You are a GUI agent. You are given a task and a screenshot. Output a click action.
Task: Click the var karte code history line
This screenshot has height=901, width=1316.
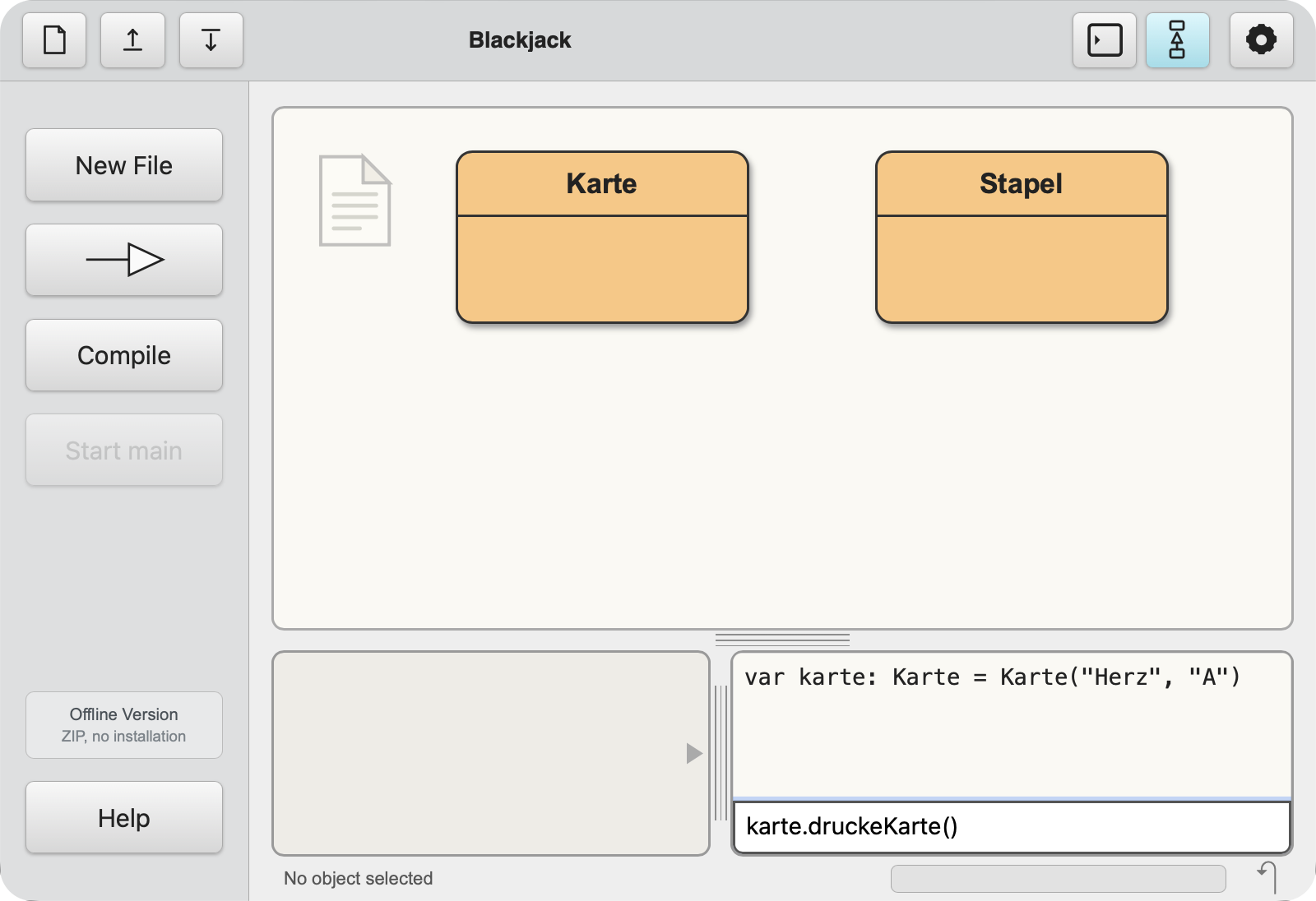(992, 677)
